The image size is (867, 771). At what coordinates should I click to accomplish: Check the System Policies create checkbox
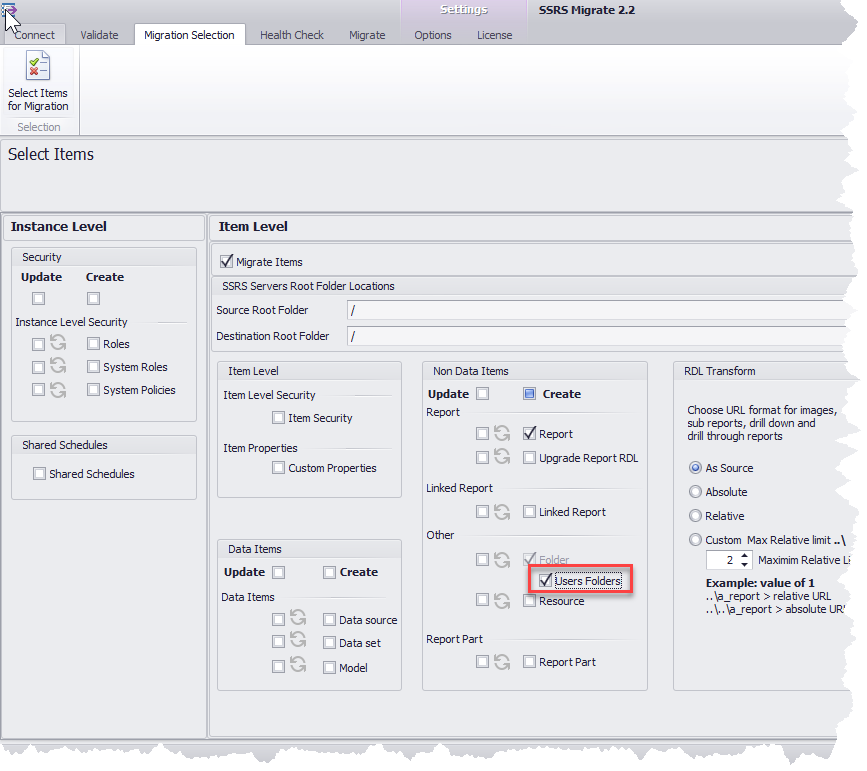(x=93, y=390)
